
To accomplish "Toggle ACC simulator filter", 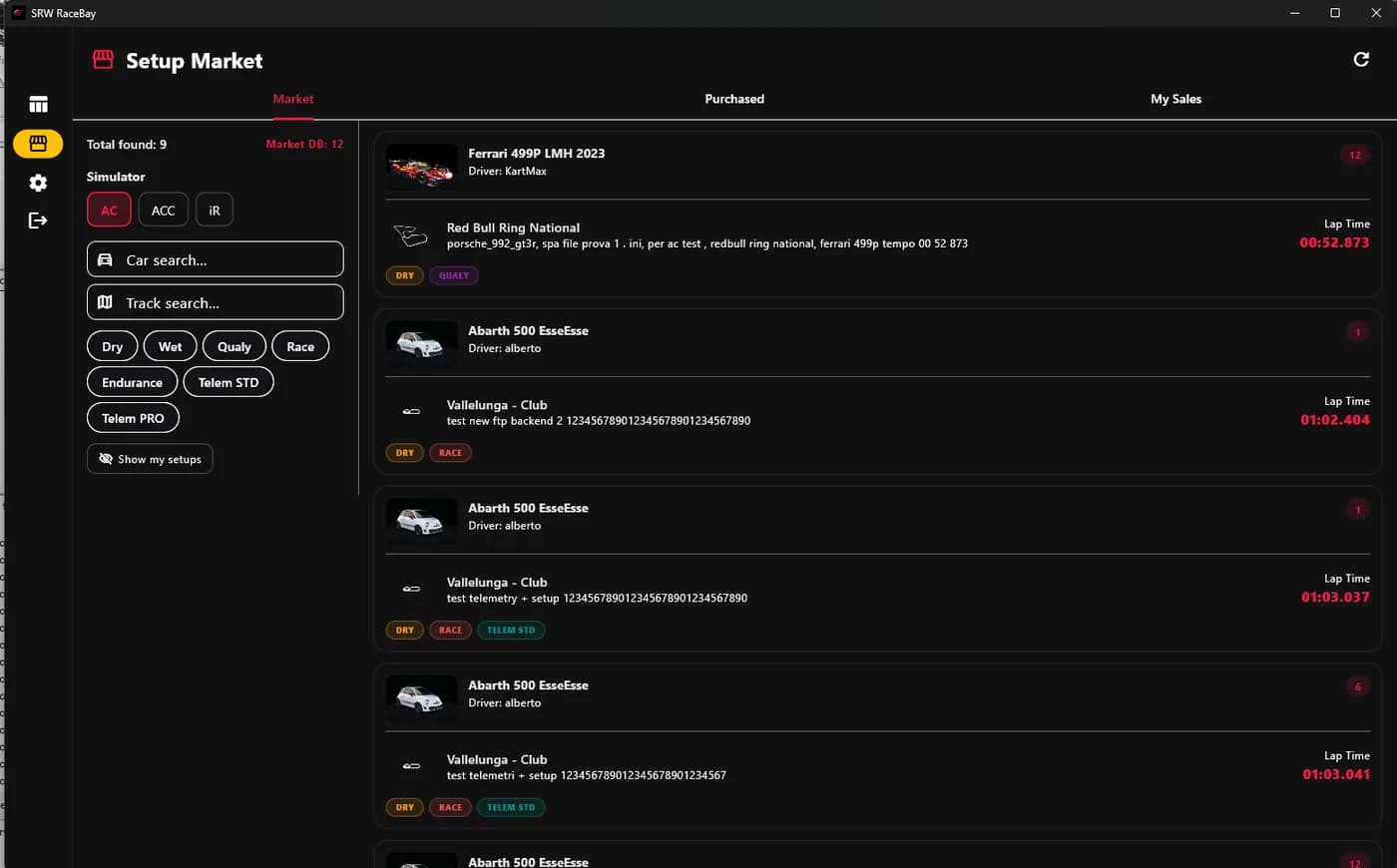I will 163,210.
